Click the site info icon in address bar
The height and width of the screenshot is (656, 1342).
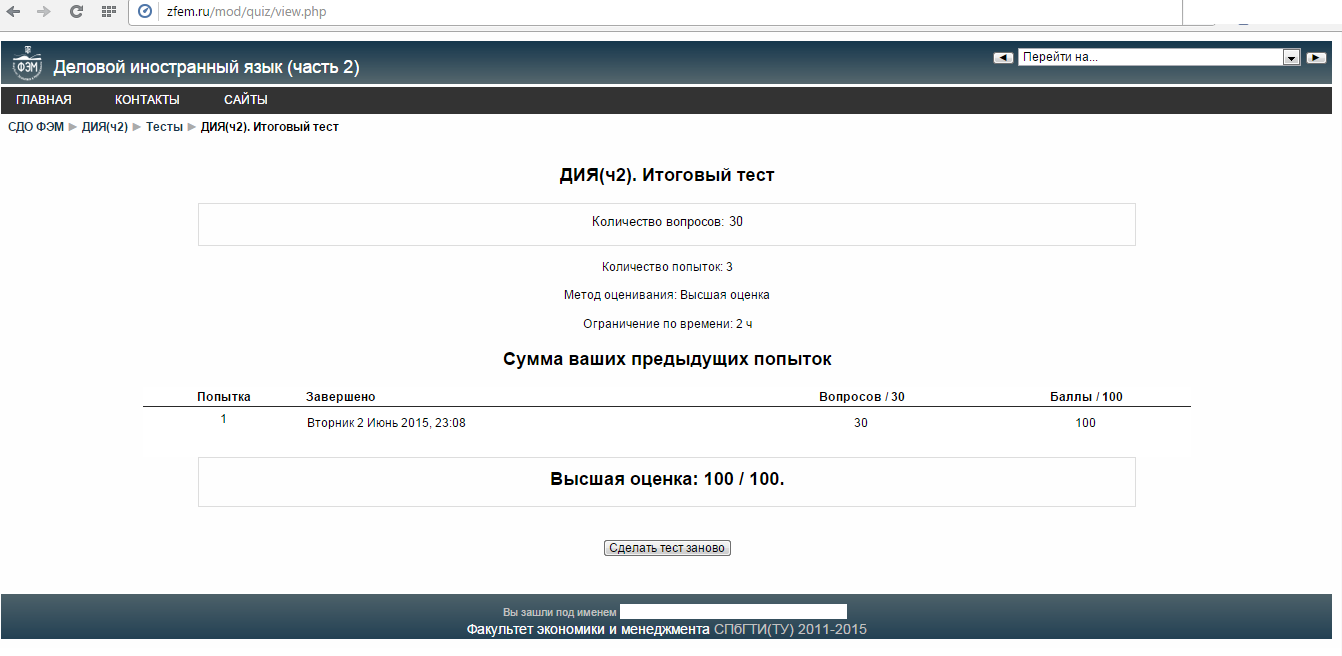(x=145, y=12)
